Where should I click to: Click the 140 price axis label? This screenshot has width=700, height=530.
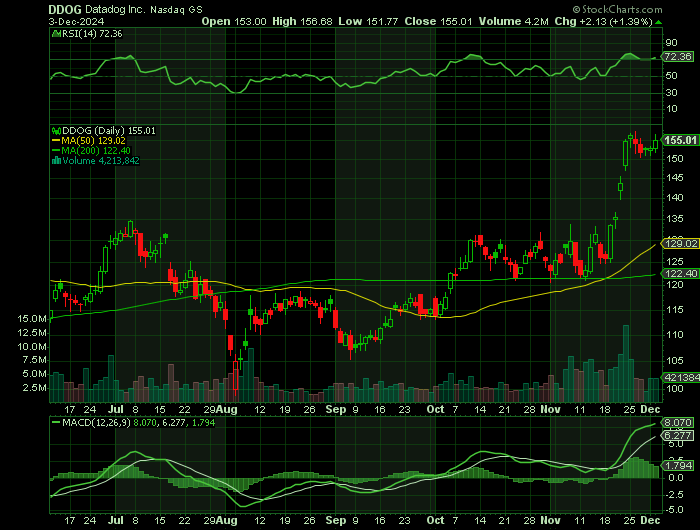click(x=674, y=197)
